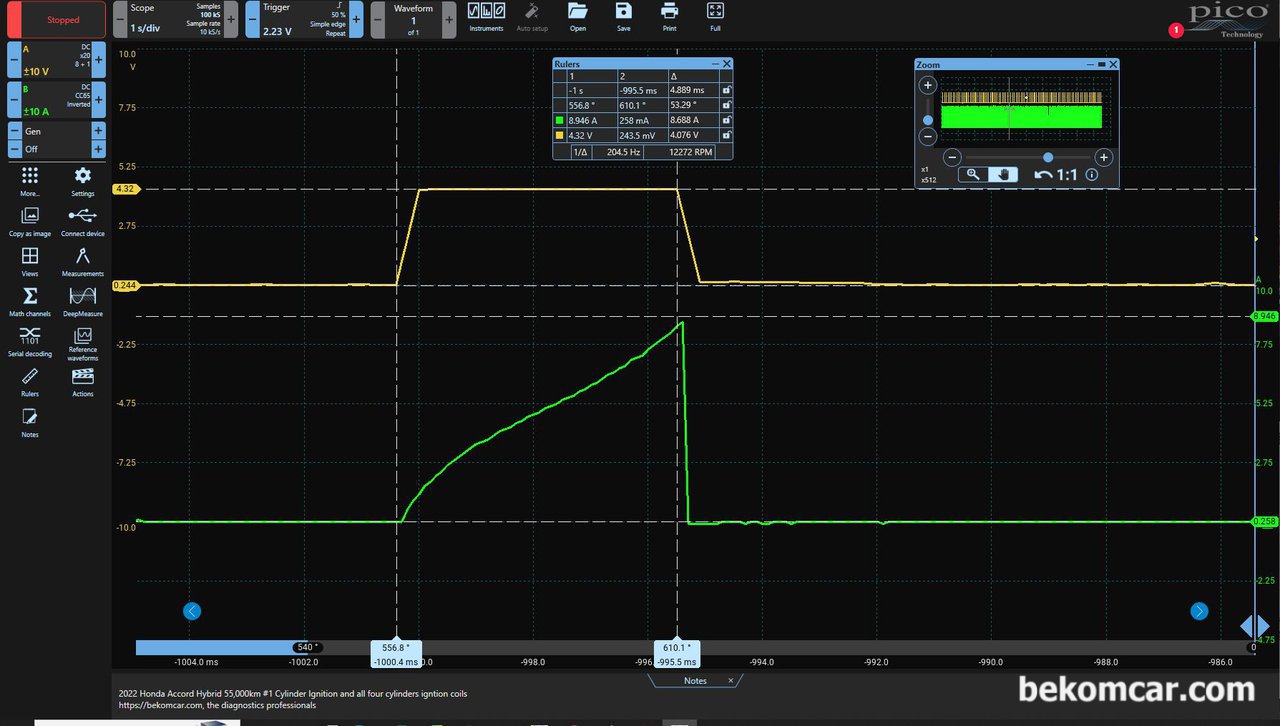1280x726 pixels.
Task: Open the Views layout tool
Action: tap(30, 261)
